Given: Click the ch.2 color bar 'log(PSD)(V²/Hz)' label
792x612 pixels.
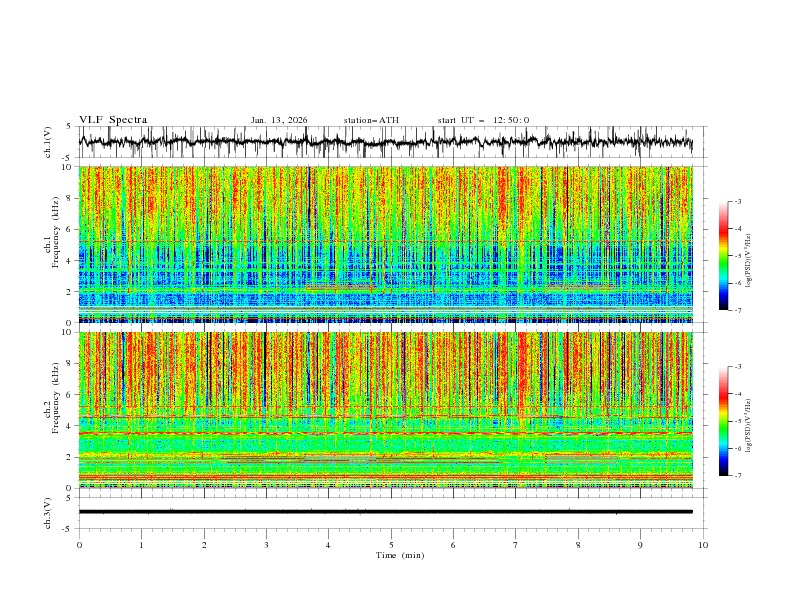Looking at the screenshot, I should click(749, 426).
